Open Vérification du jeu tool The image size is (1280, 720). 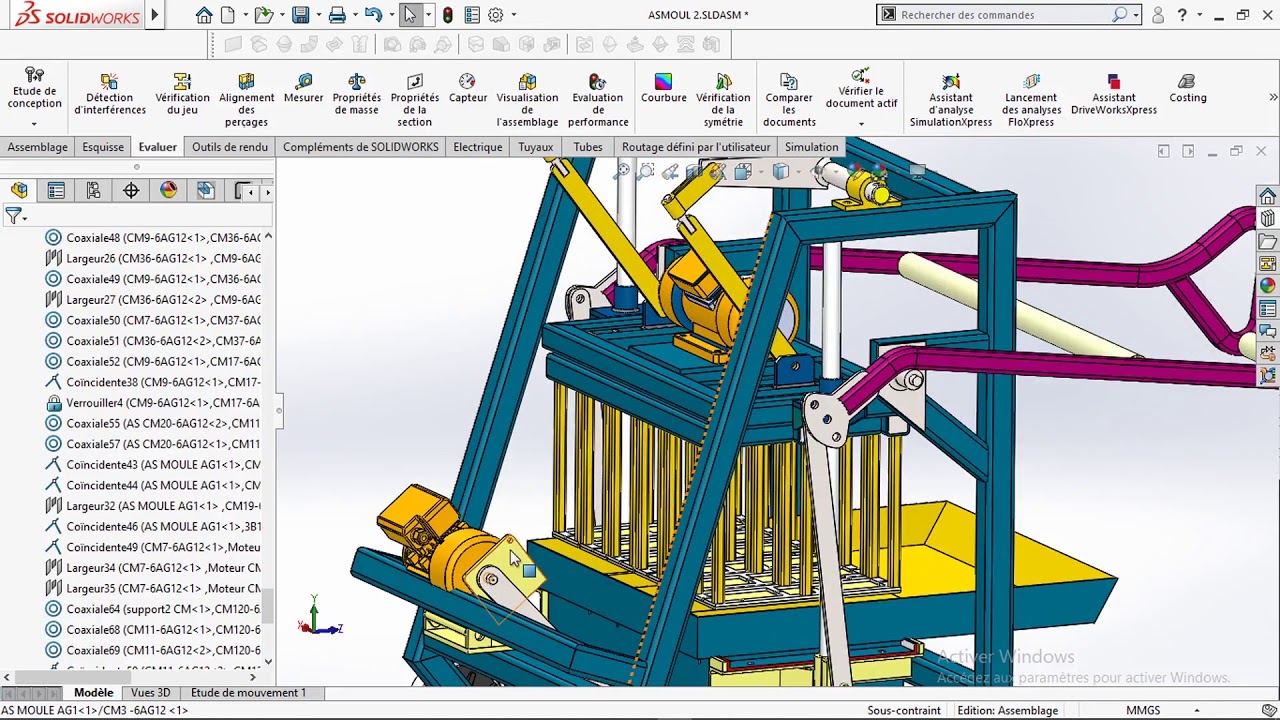tap(182, 94)
